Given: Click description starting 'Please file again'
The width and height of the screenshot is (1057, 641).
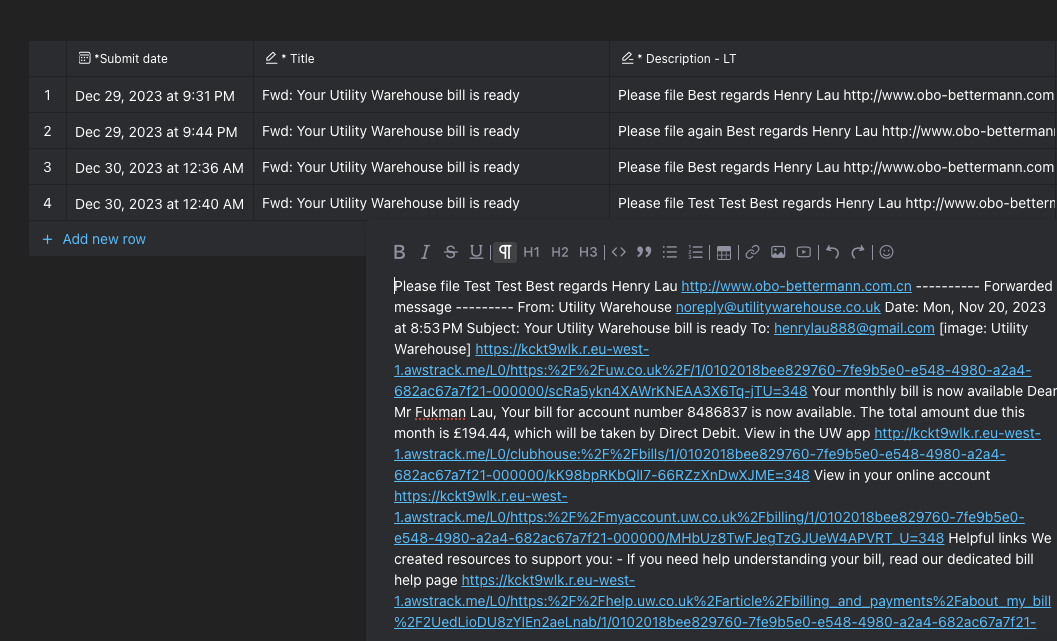Looking at the screenshot, I should [x=833, y=131].
